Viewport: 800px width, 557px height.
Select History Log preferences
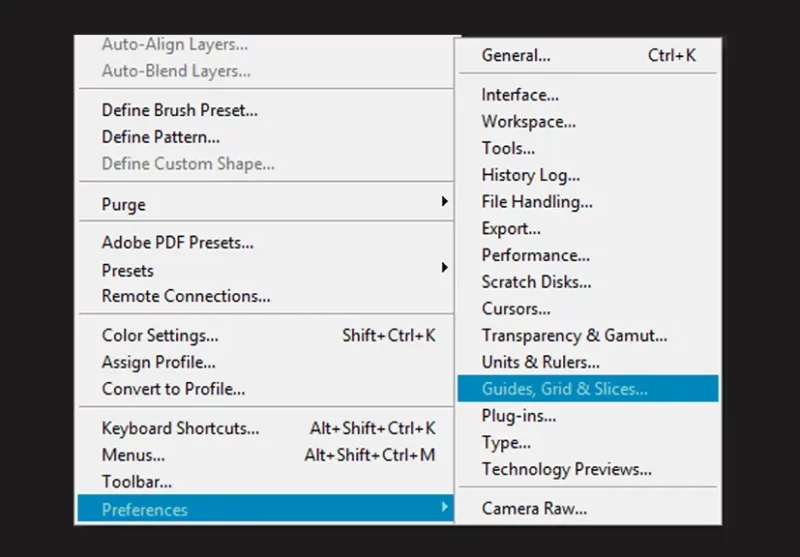pos(588,175)
